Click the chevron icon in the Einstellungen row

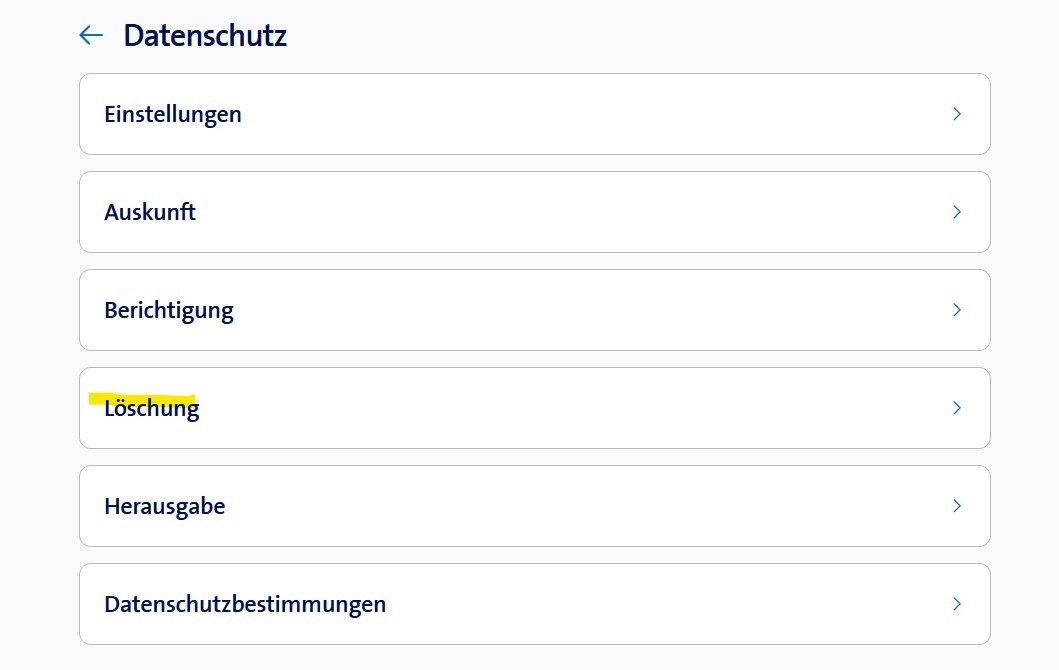pyautogui.click(x=957, y=114)
